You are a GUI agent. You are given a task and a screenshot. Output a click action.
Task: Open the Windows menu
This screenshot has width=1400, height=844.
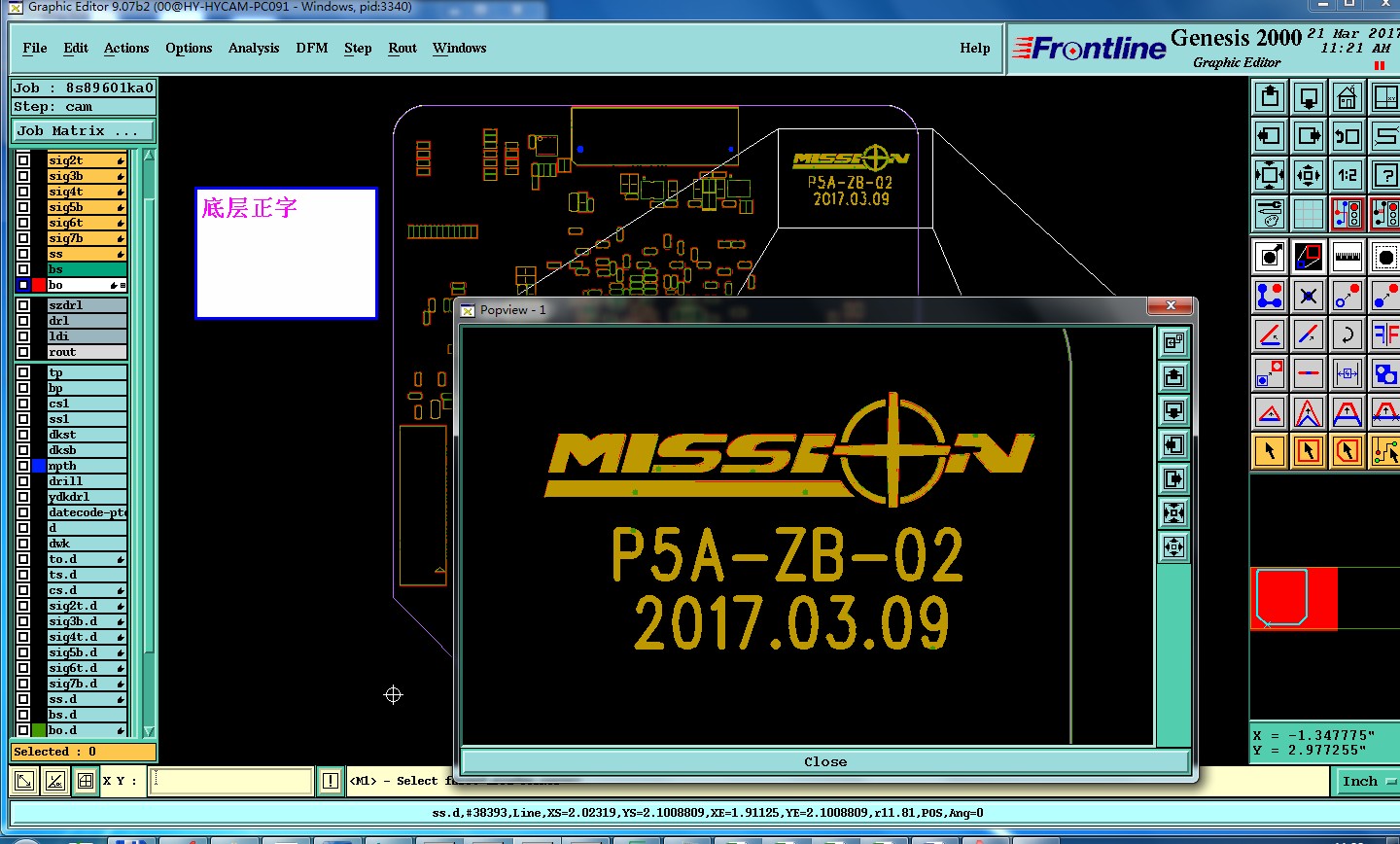pos(460,48)
